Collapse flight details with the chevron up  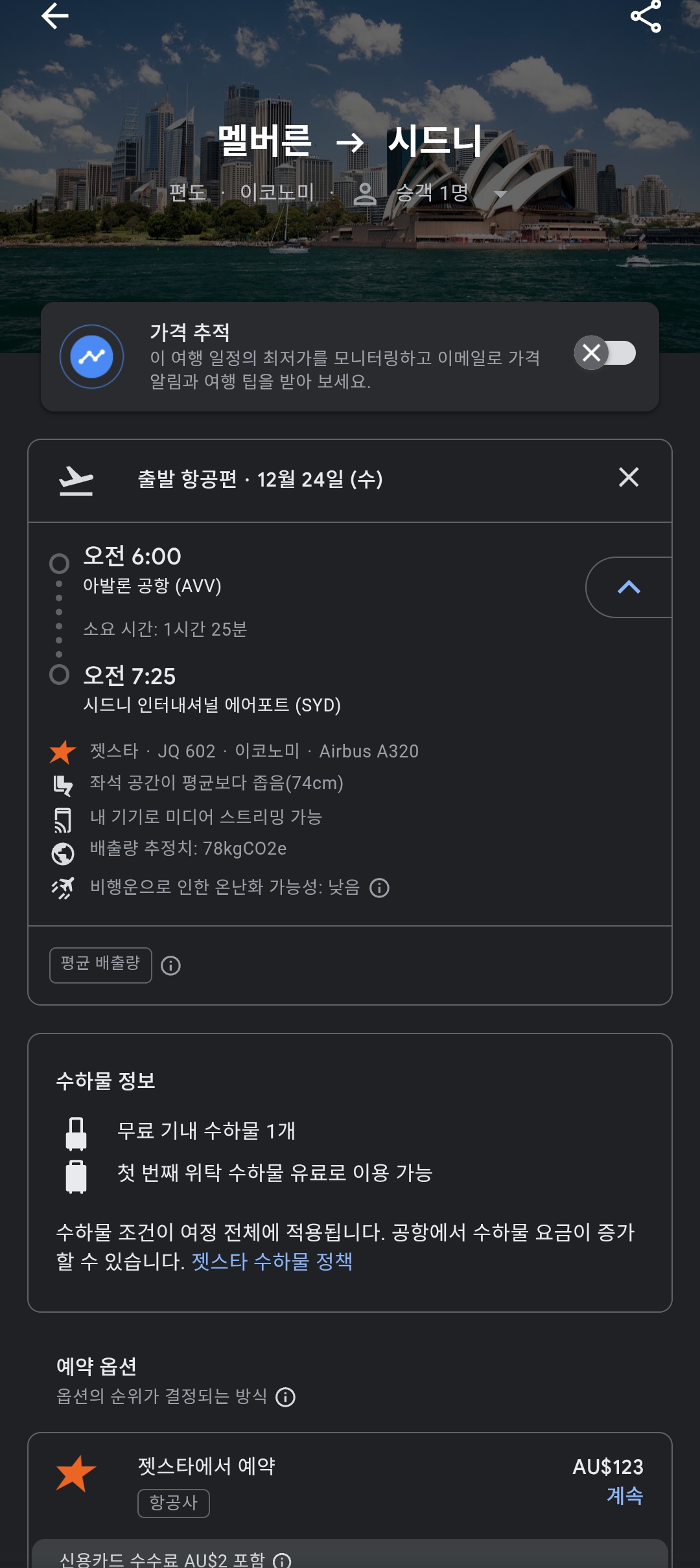click(x=628, y=587)
